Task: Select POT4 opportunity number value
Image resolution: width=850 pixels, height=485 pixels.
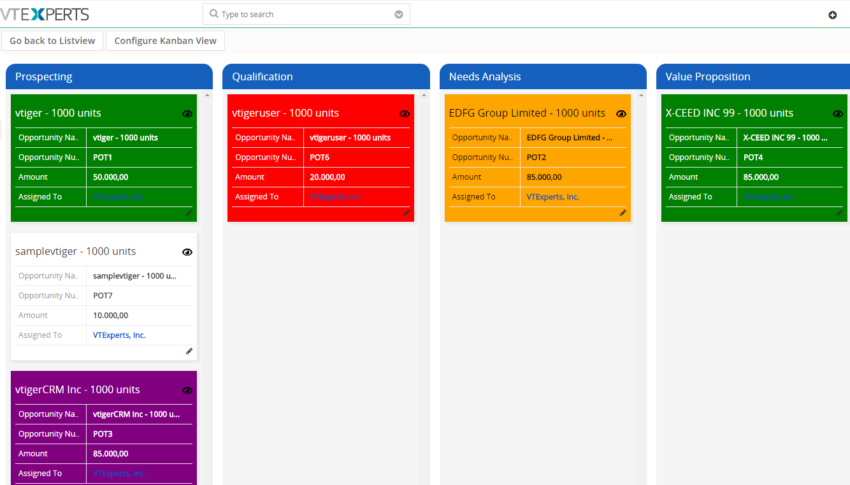Action: pyautogui.click(x=753, y=157)
